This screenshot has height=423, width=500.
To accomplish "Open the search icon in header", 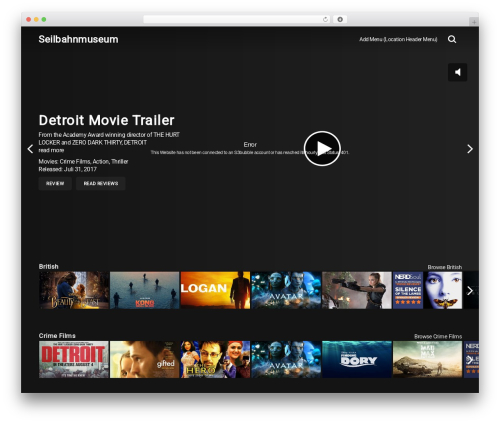I will [x=452, y=39].
